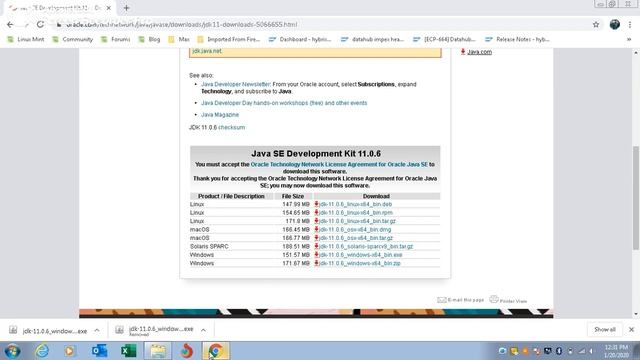Screen dimensions: 640x360
Task: Open Windows Media Player from taskbar
Action: (x=70, y=351)
